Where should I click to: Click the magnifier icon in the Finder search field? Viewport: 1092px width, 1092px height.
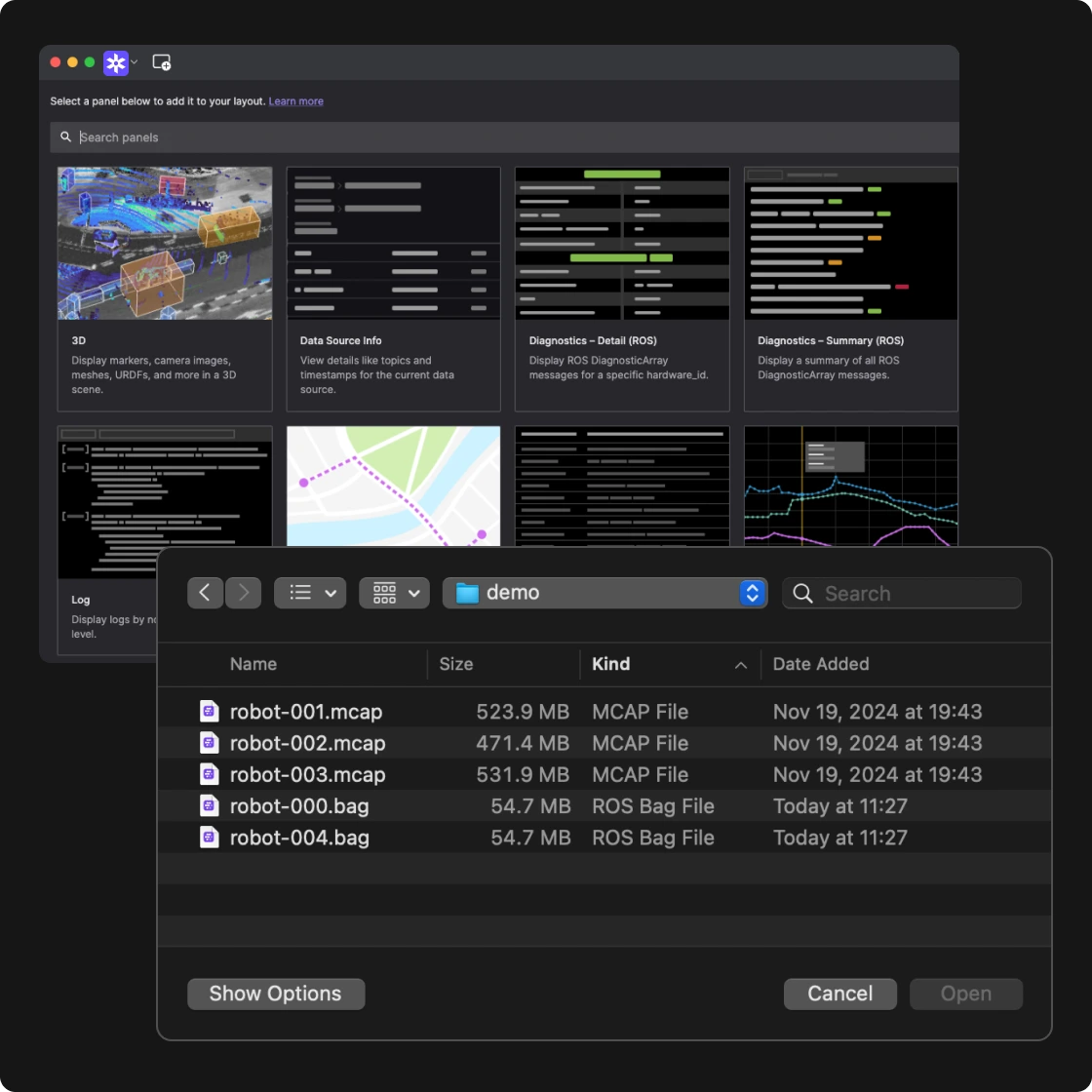pyautogui.click(x=801, y=593)
